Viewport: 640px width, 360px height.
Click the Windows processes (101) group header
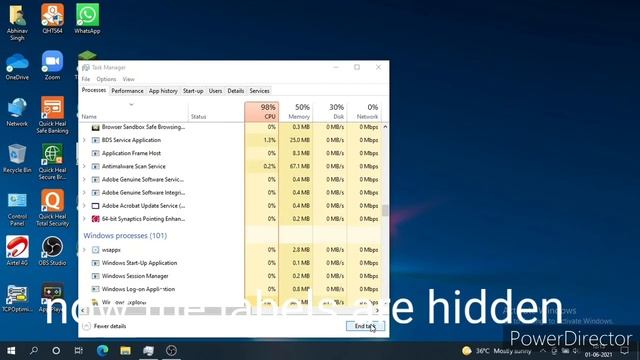point(125,236)
